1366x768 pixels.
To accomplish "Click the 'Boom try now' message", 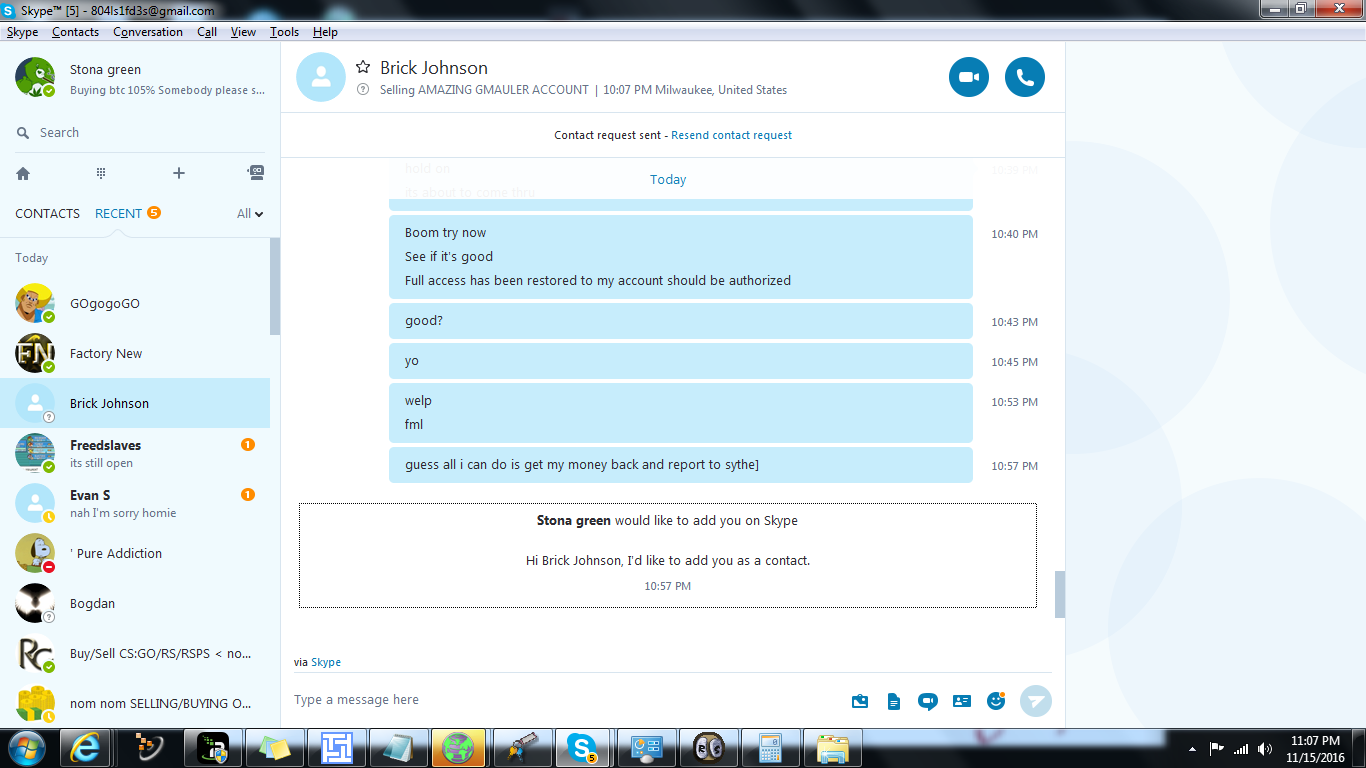I will coord(446,233).
